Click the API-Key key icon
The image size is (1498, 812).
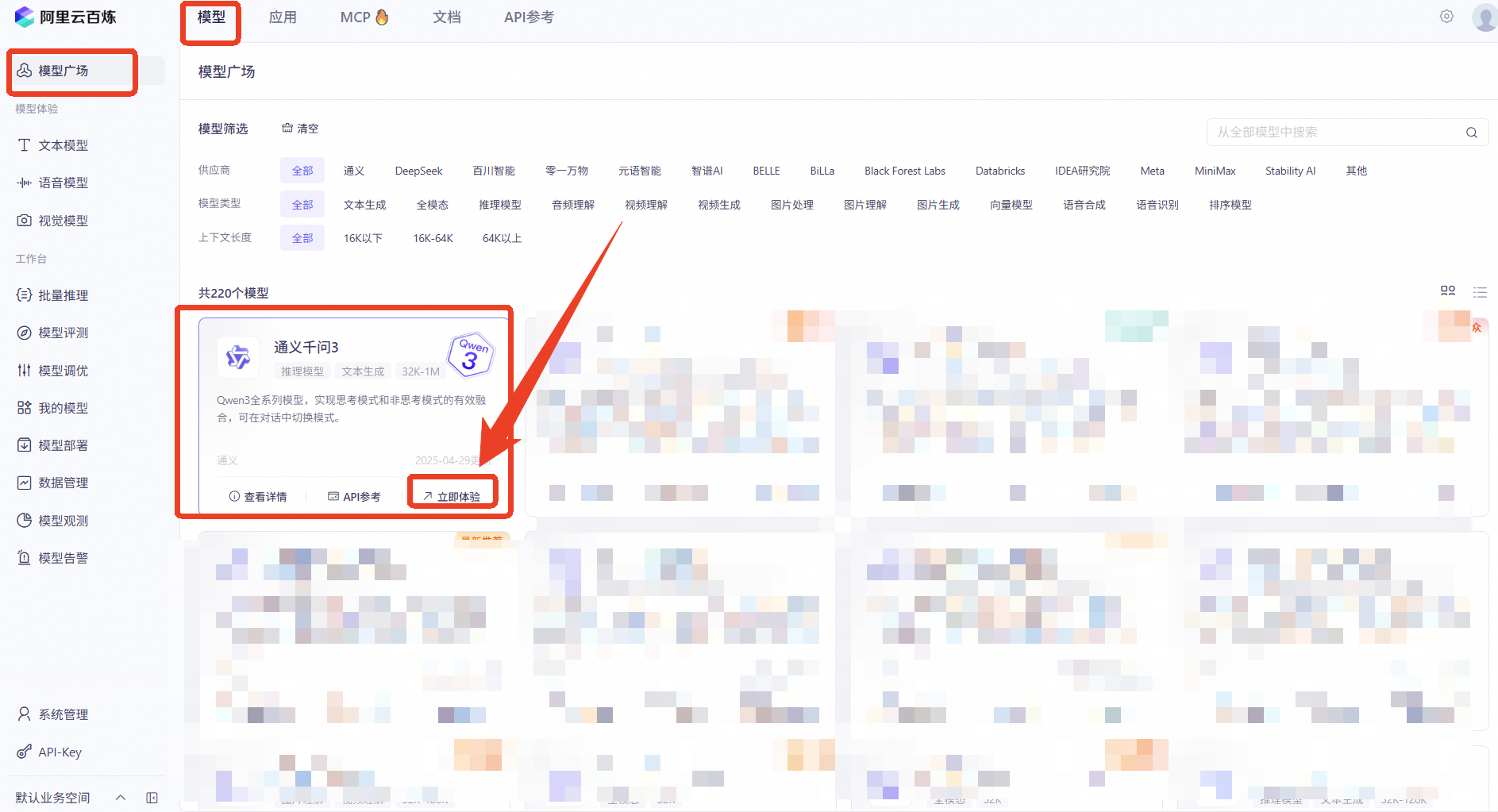[x=25, y=752]
